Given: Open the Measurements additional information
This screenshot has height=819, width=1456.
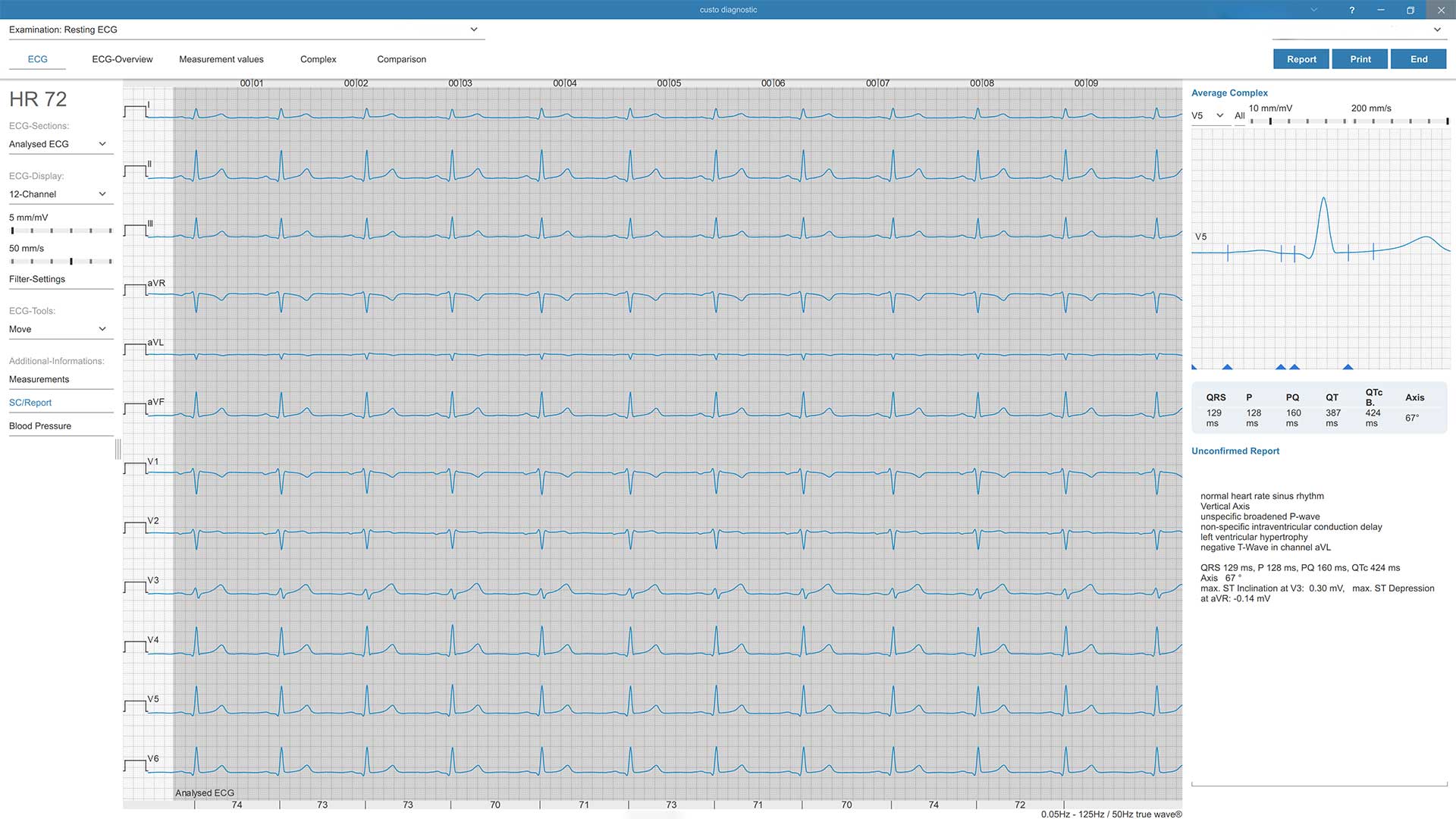Looking at the screenshot, I should (61, 379).
